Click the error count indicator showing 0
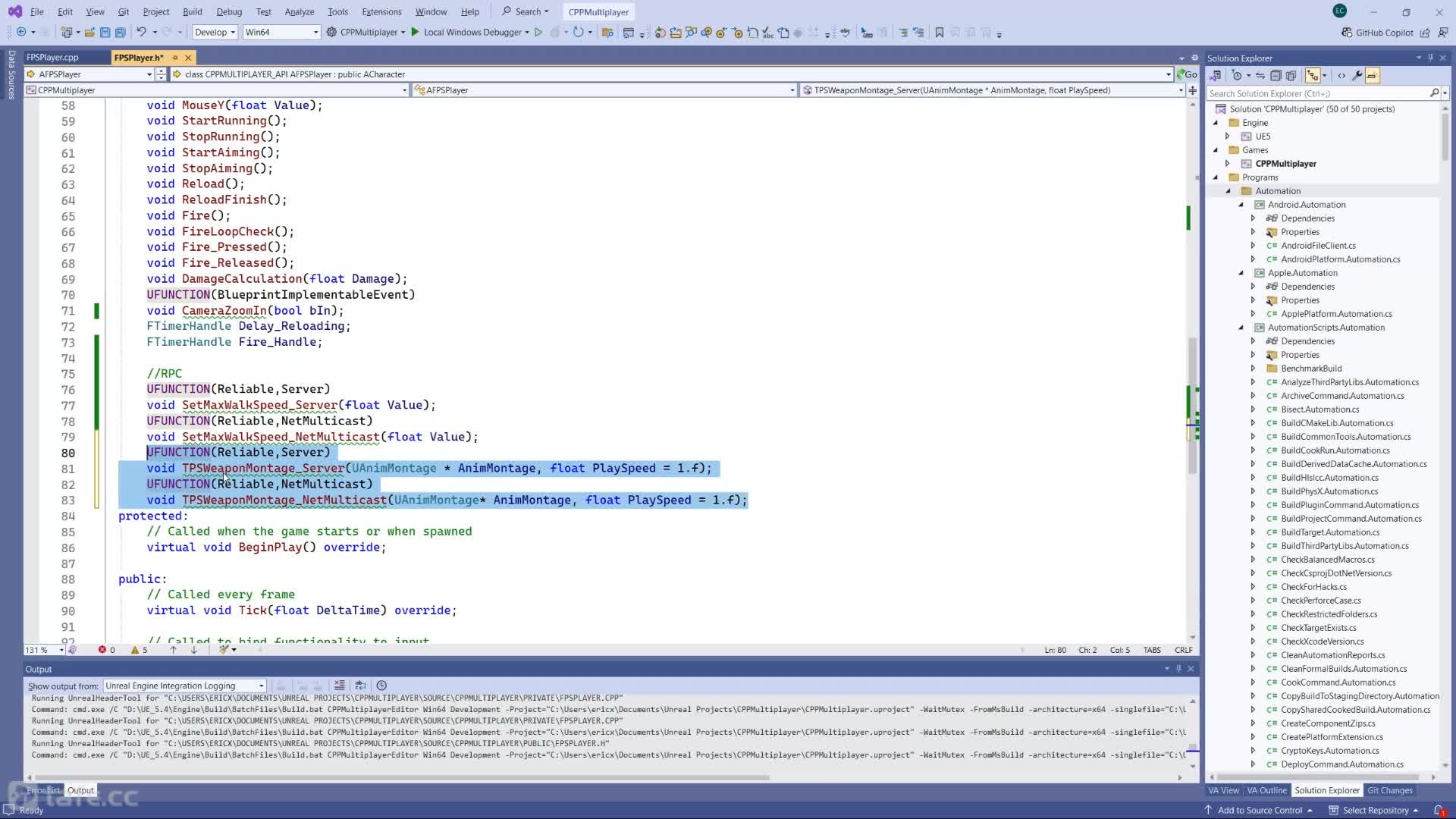This screenshot has width=1456, height=819. click(x=106, y=650)
